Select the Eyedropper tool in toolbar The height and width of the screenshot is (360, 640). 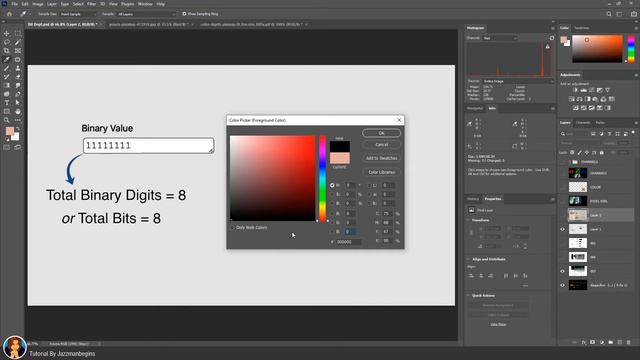(x=7, y=60)
